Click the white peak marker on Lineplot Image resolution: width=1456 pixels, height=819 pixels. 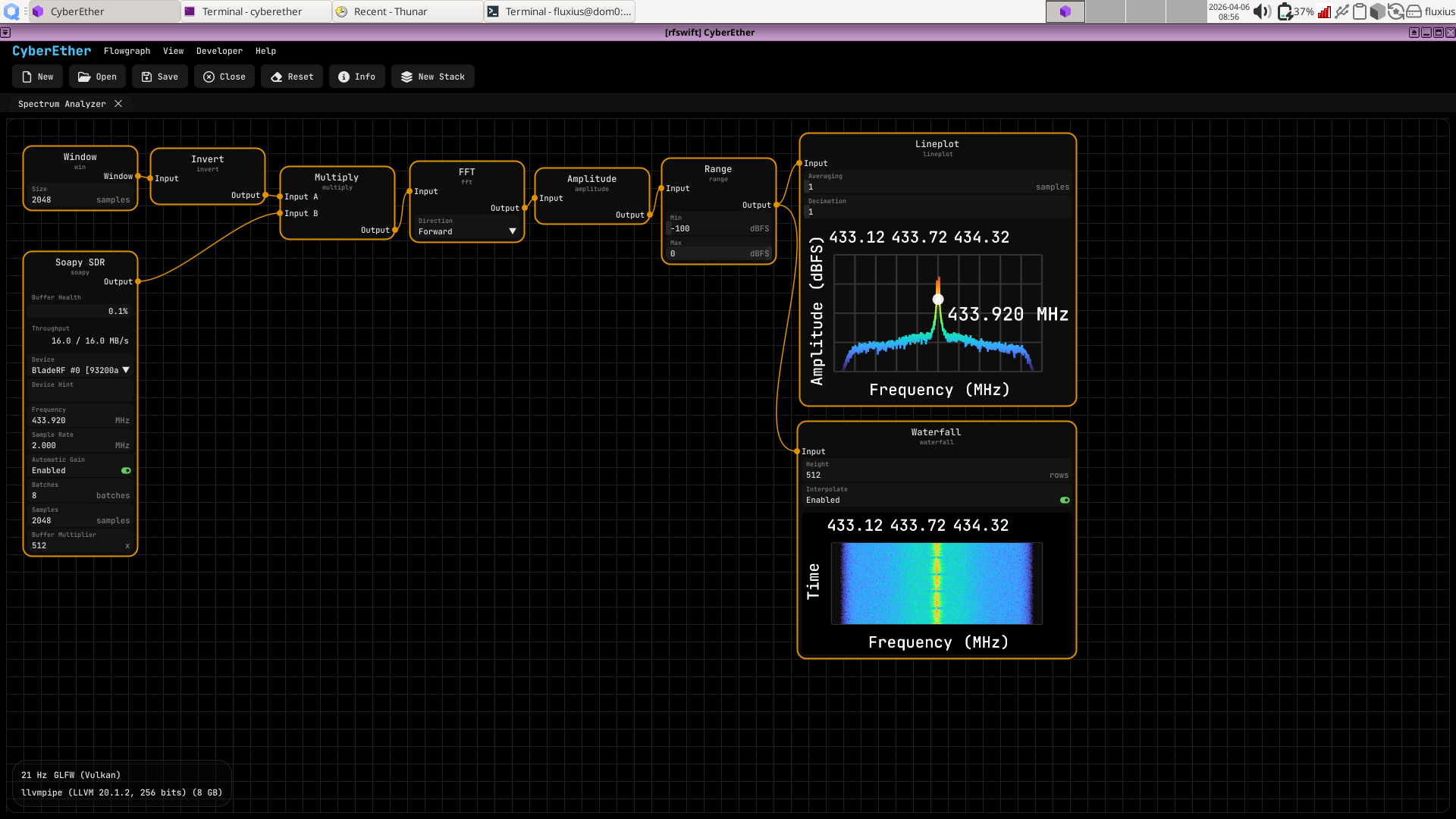(x=938, y=300)
